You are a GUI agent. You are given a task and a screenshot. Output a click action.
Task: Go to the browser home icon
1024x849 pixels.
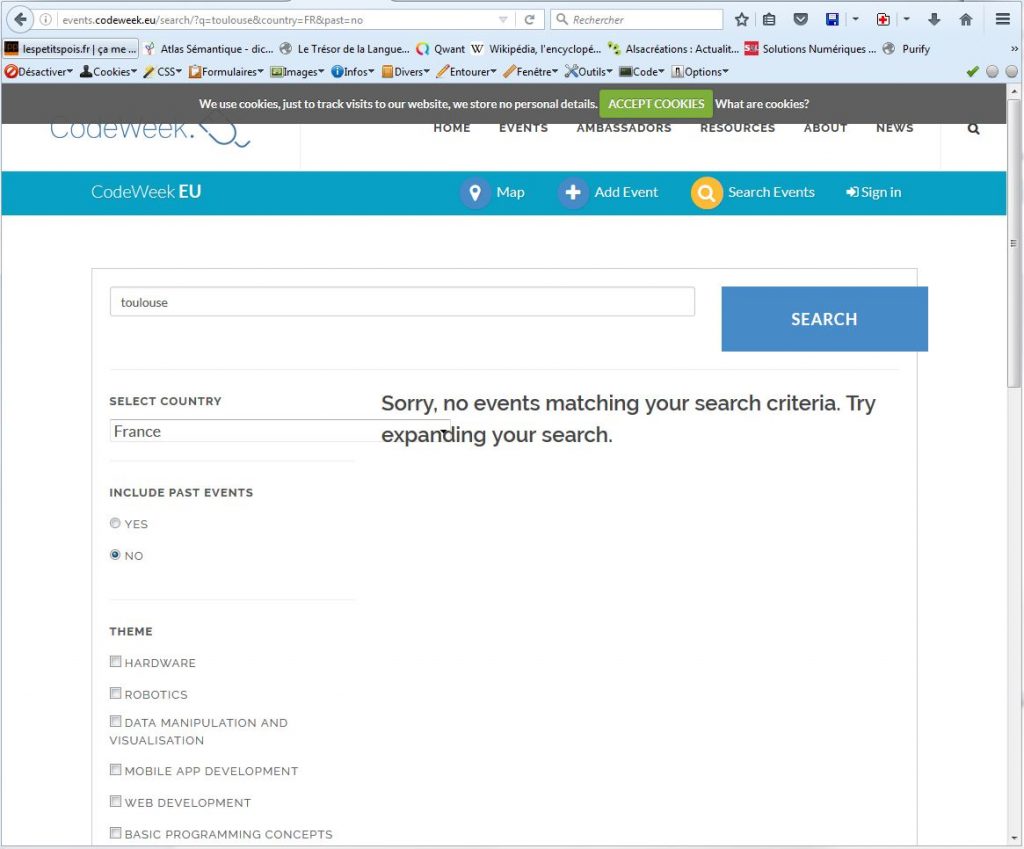coord(966,20)
